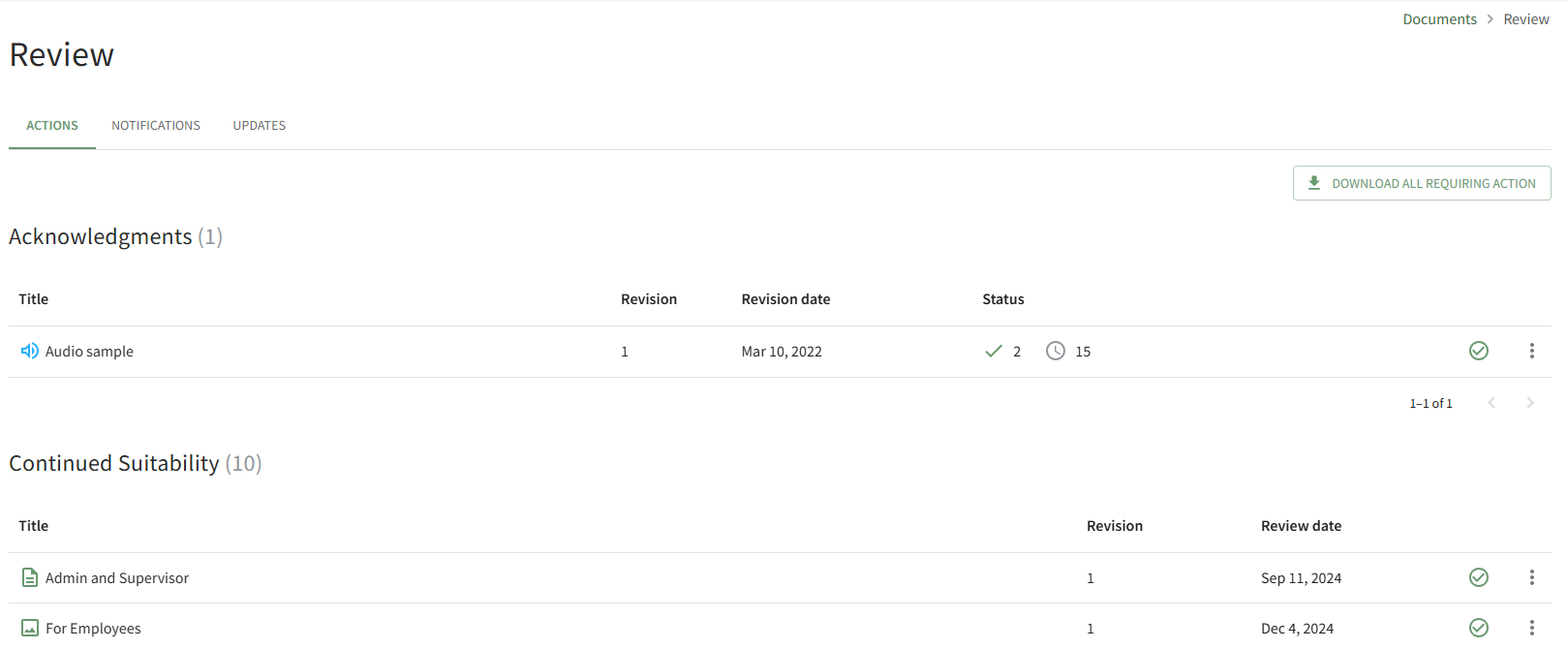
Task: Click the image icon beside For Employees
Action: pos(29,628)
